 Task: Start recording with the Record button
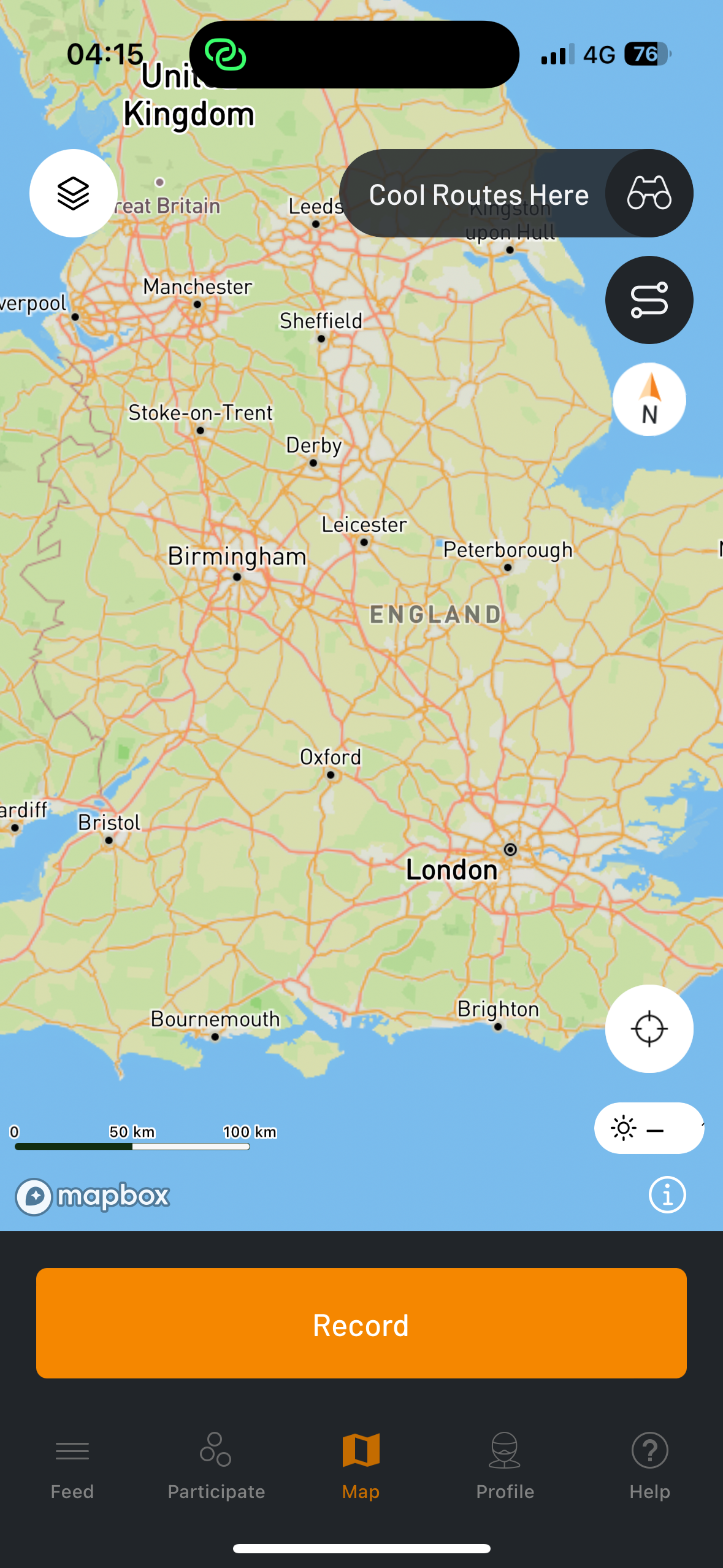(x=361, y=1323)
